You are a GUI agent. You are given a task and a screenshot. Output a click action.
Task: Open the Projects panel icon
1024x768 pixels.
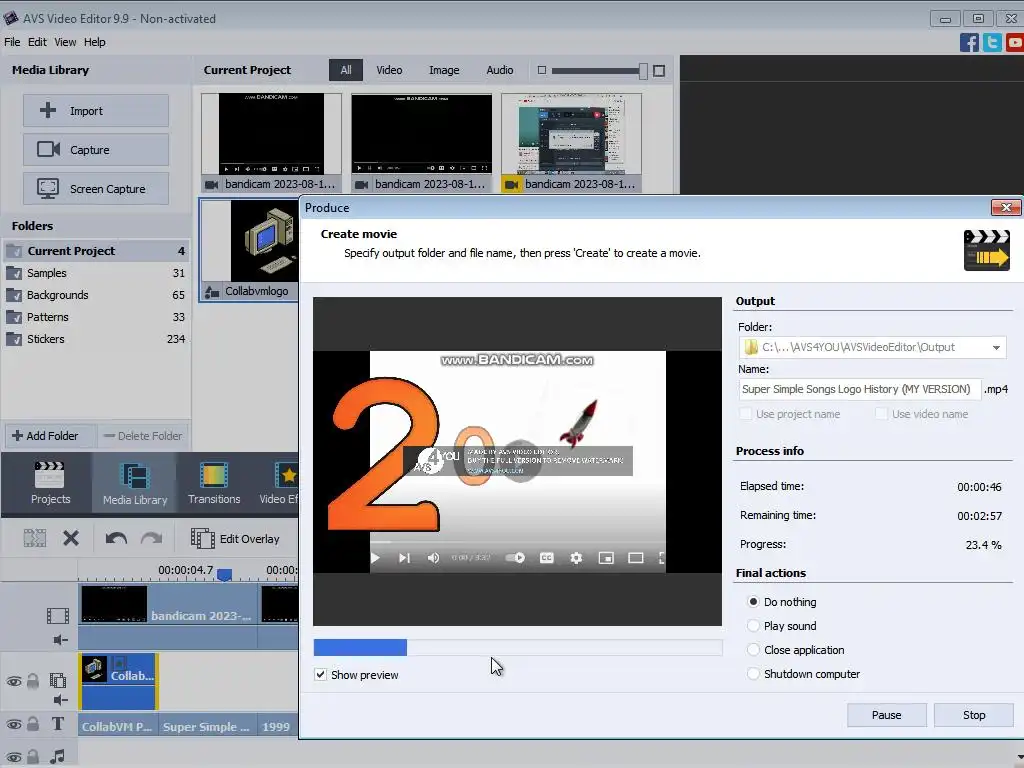(50, 482)
